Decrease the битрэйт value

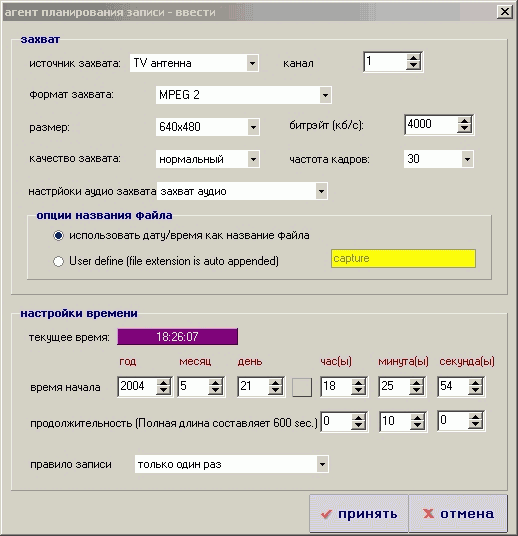tap(464, 129)
